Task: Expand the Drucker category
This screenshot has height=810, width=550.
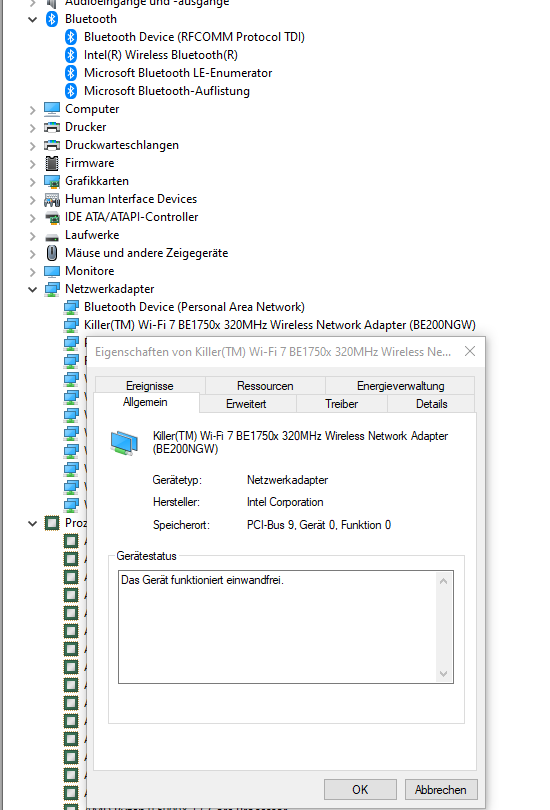Action: [33, 128]
